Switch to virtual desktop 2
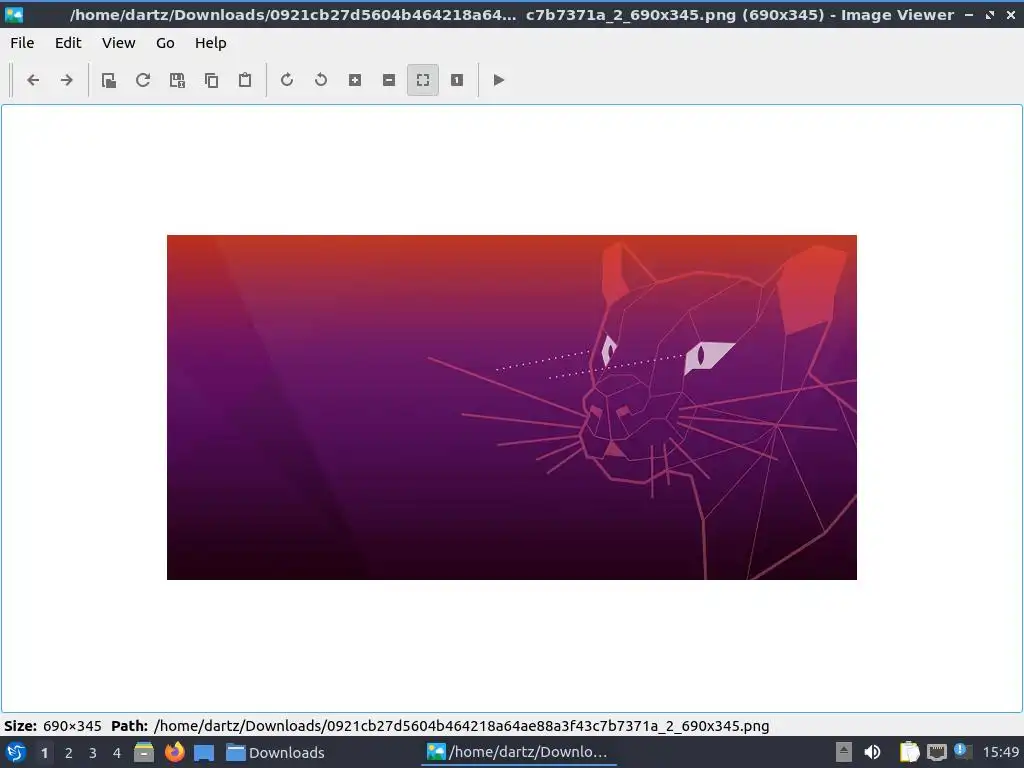1024x768 pixels. (68, 753)
